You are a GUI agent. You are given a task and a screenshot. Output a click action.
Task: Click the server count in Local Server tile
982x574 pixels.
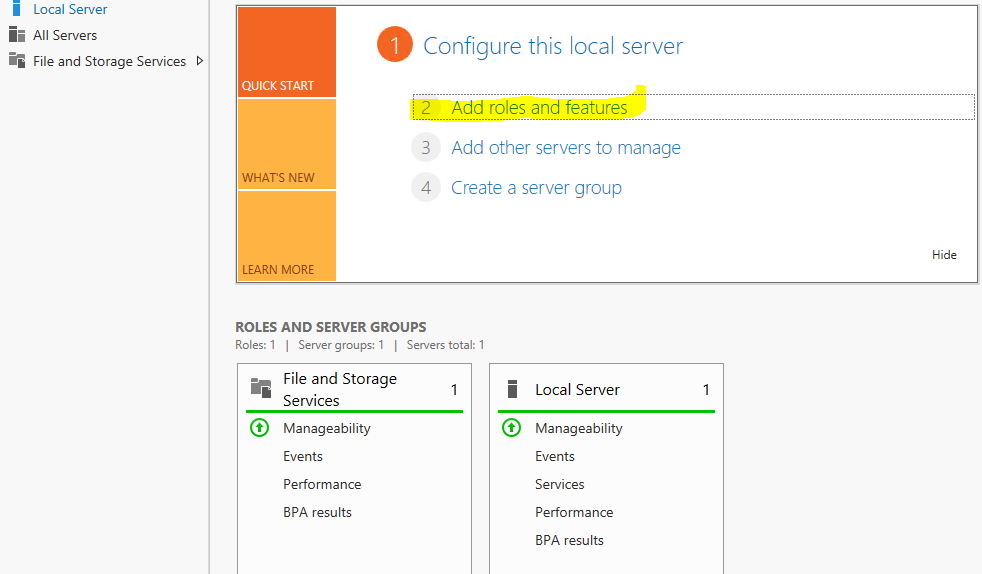click(x=706, y=389)
